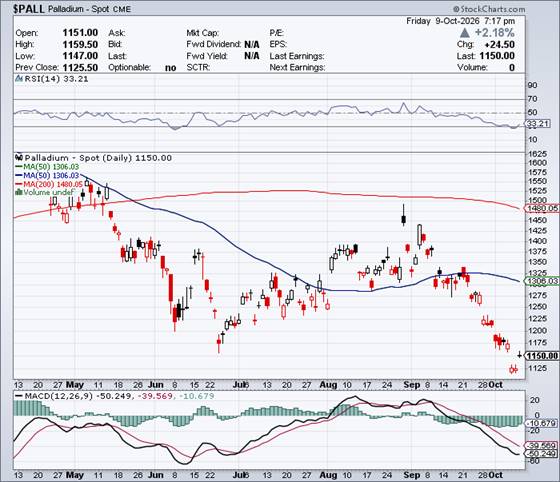Click the -10.679 MACD histogram axis tag
The image size is (560, 482).
pyautogui.click(x=542, y=423)
